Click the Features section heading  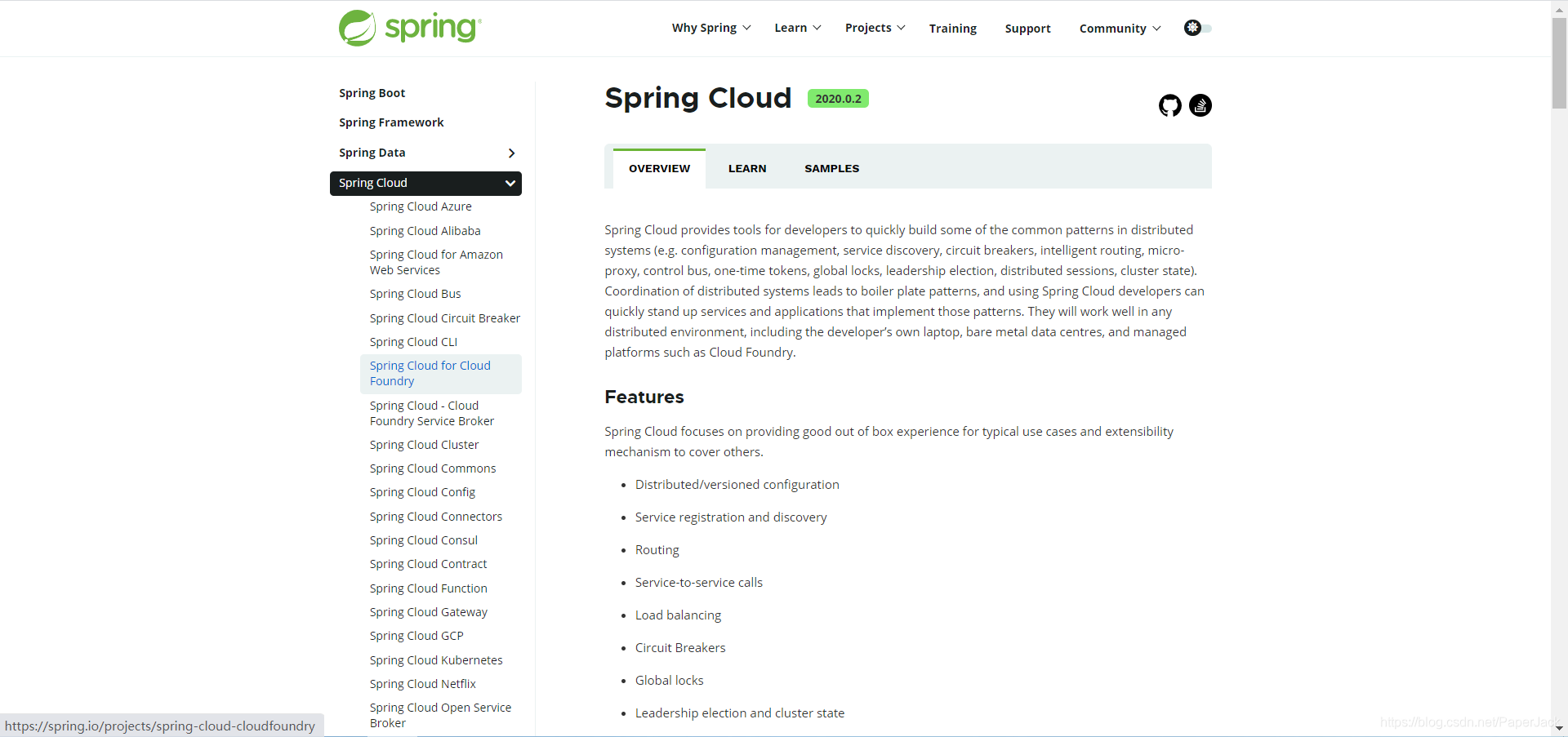click(x=644, y=397)
